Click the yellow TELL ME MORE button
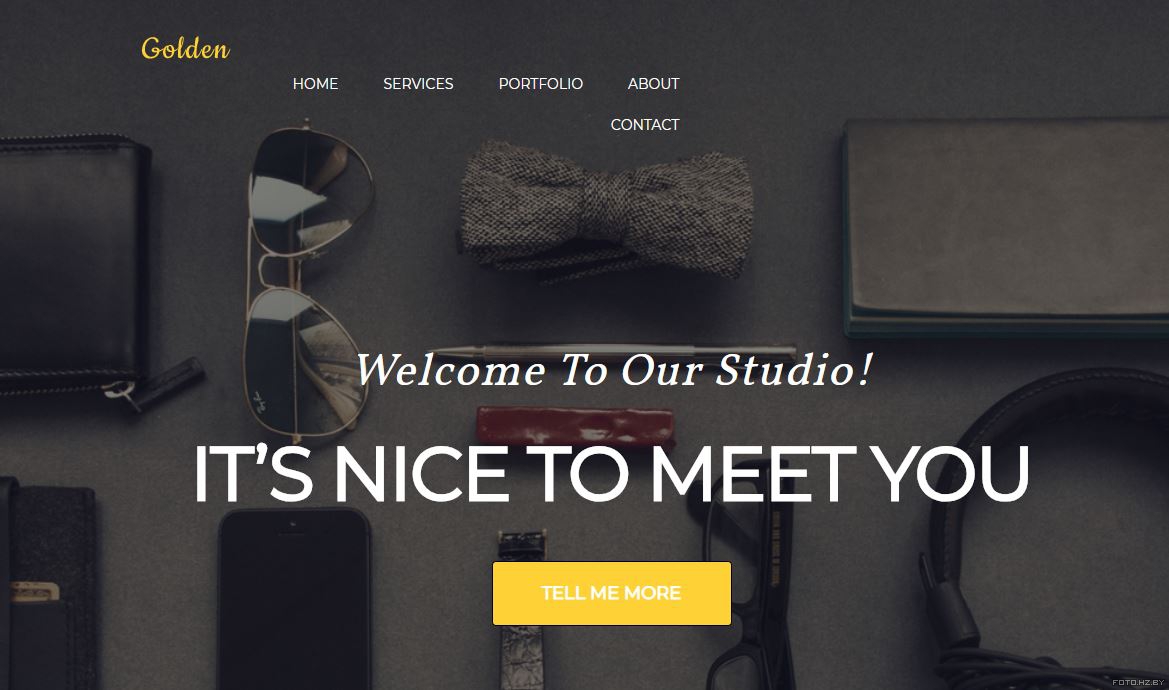The height and width of the screenshot is (690, 1169). [611, 593]
